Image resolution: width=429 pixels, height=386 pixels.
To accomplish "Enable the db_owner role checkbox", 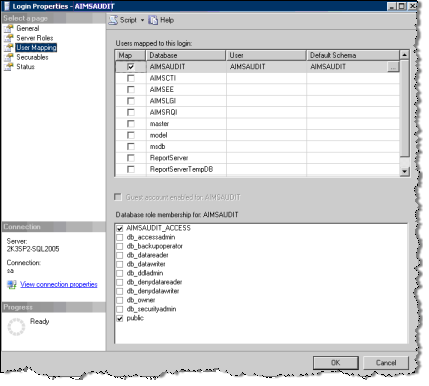I will tap(119, 300).
